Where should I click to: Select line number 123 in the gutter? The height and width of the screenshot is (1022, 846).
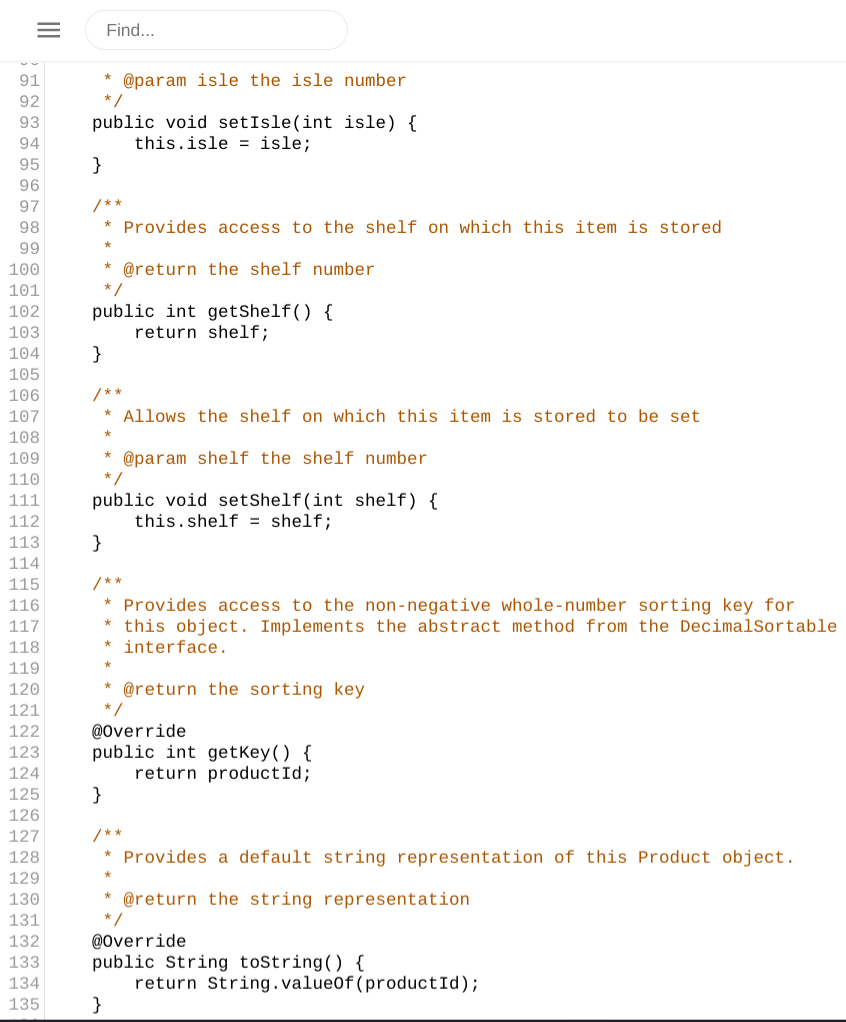(24, 752)
